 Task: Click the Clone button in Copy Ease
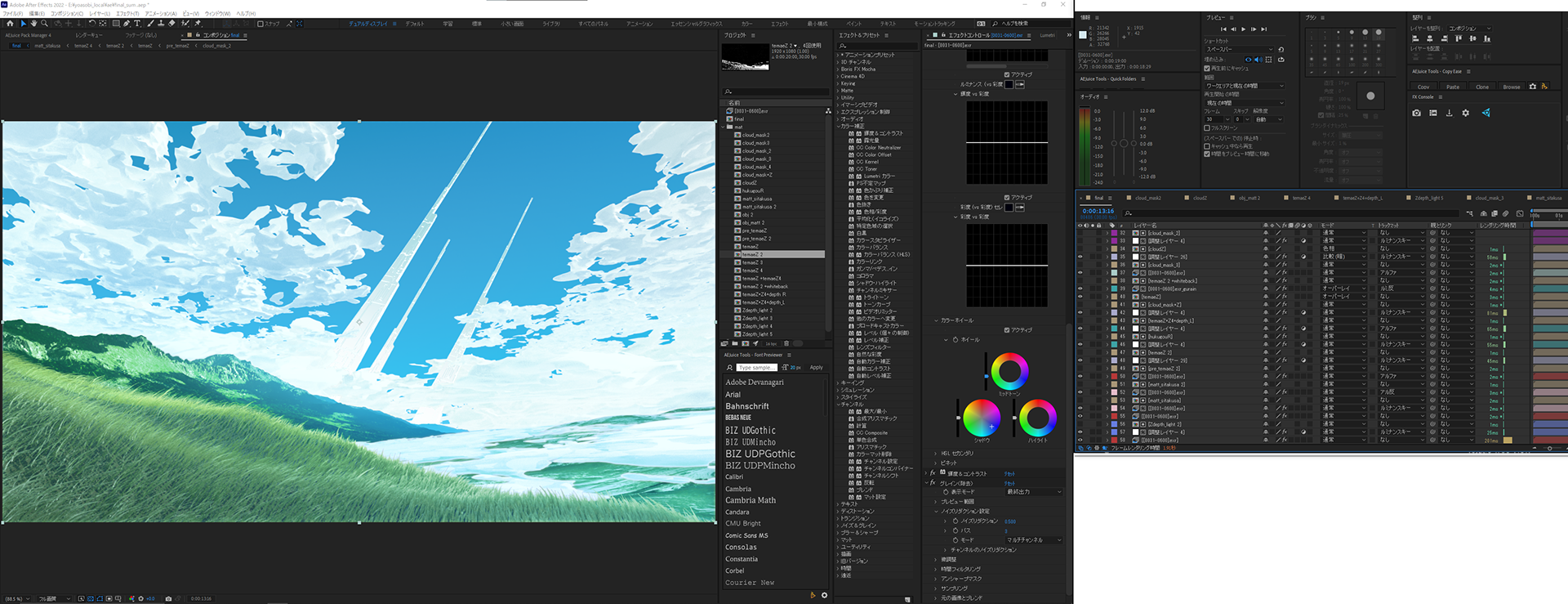pos(1482,87)
